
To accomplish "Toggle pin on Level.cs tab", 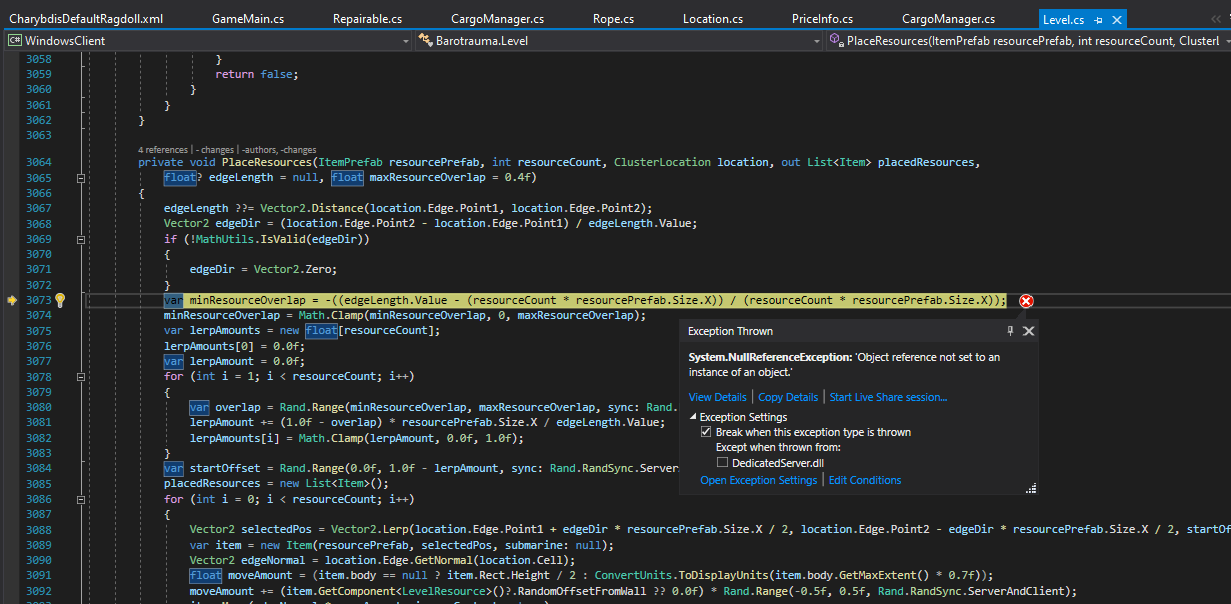I will coord(1099,19).
